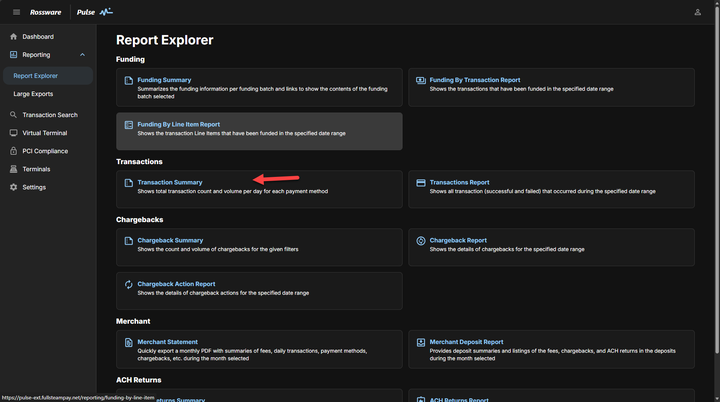Click the Settings gear icon

(x=13, y=187)
